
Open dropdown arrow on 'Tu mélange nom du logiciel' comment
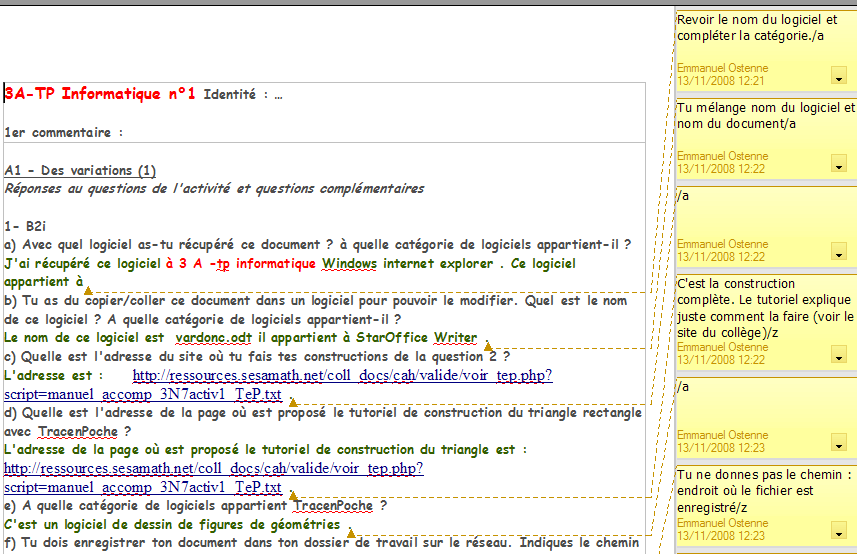[839, 163]
